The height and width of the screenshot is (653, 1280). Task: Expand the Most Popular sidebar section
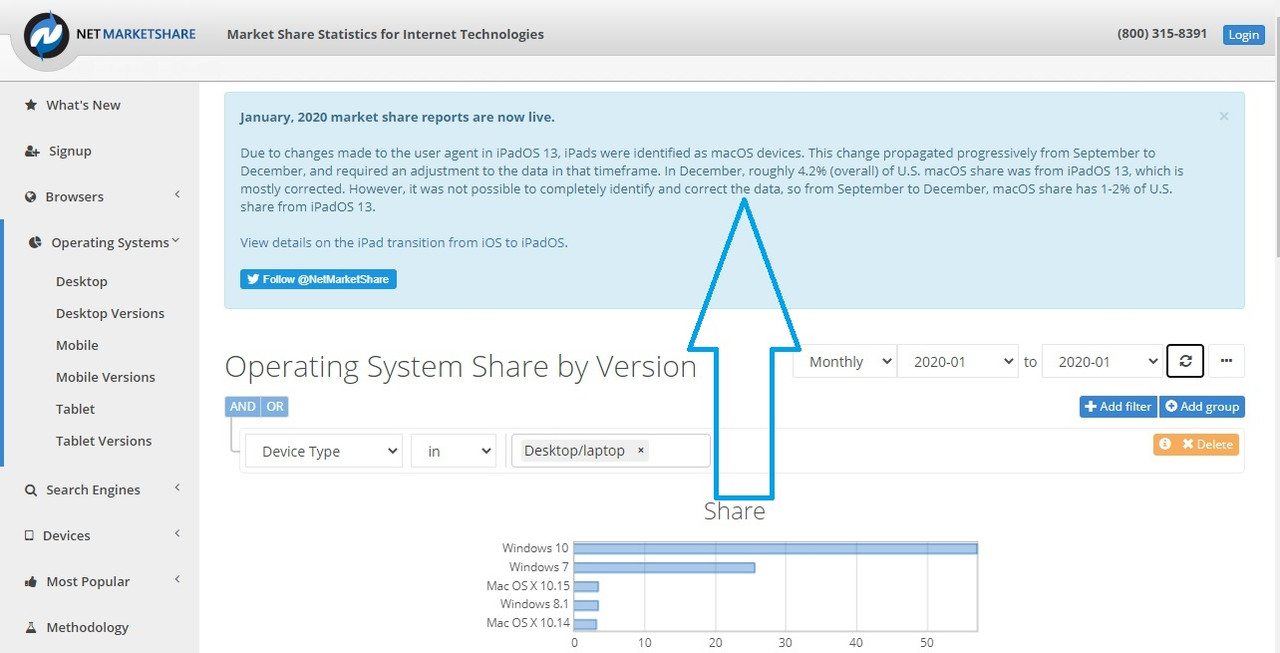pyautogui.click(x=177, y=580)
